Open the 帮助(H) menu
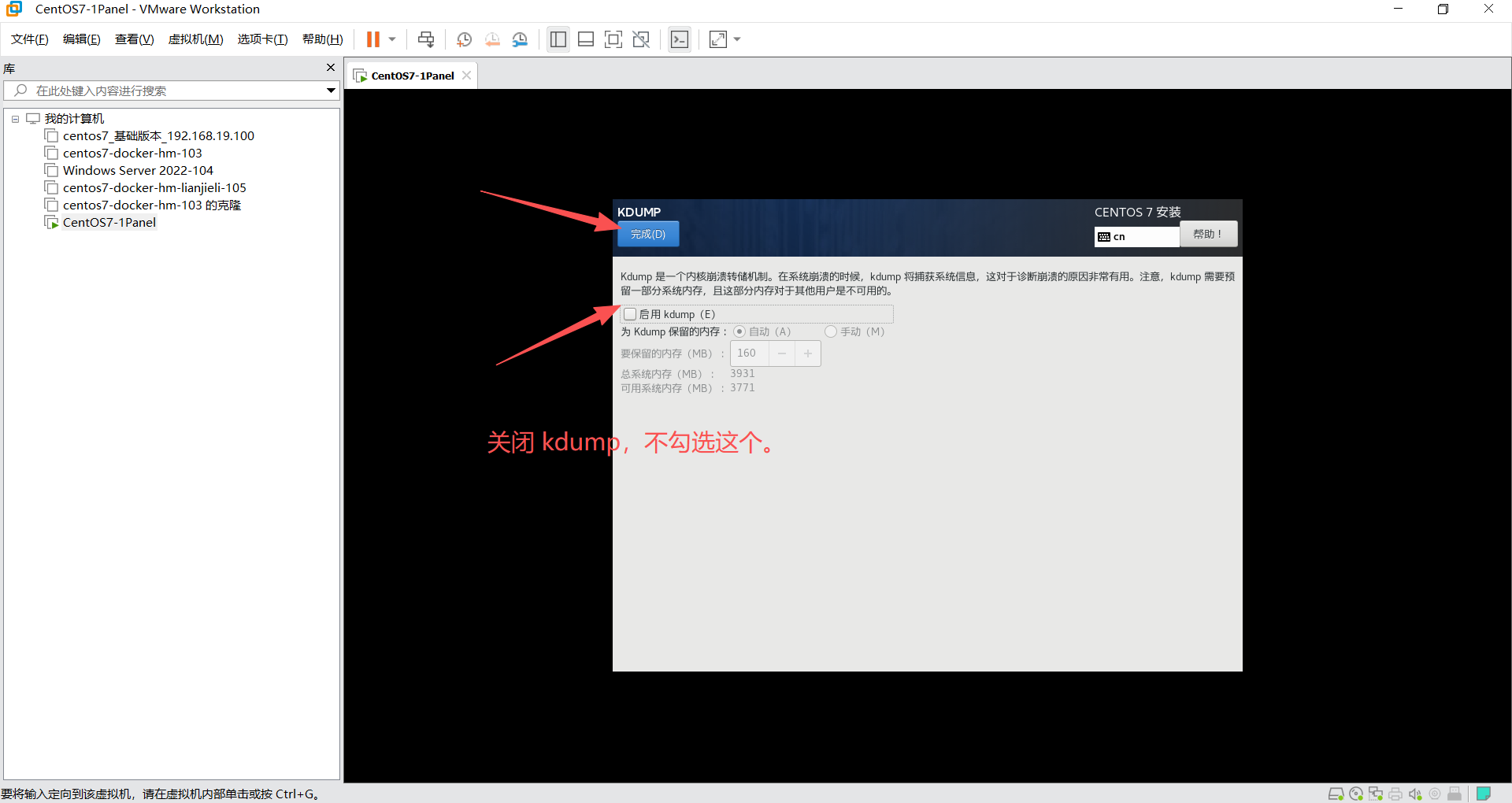Image resolution: width=1512 pixels, height=803 pixels. tap(323, 39)
